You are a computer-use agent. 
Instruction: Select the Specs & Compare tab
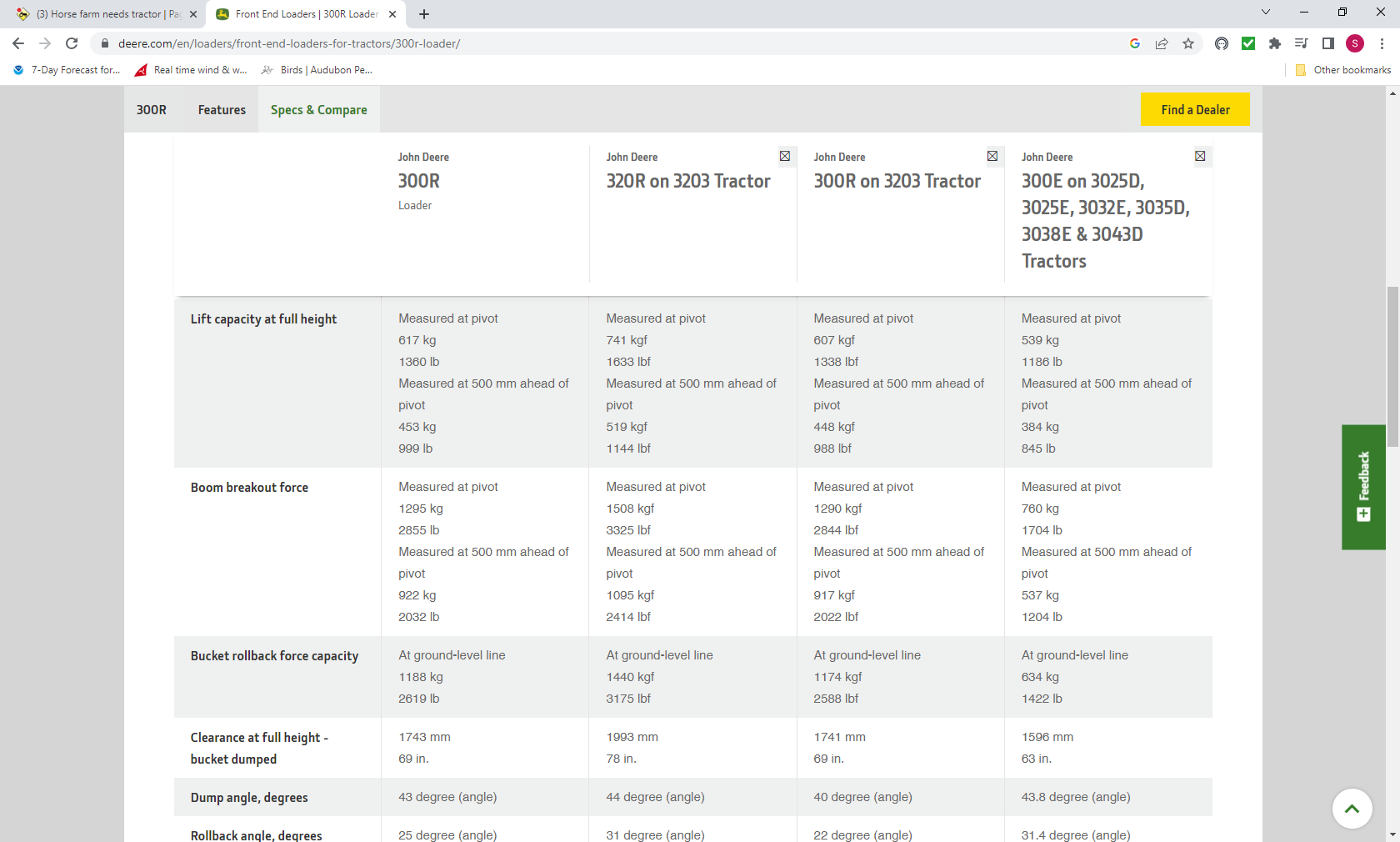pos(318,110)
